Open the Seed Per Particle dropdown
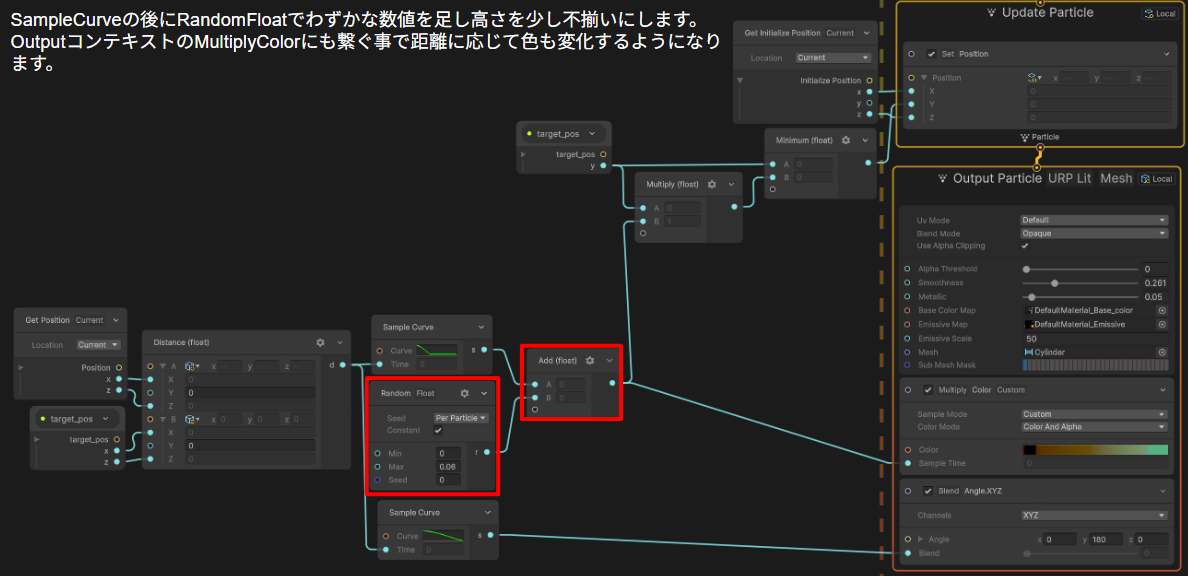 click(x=461, y=418)
